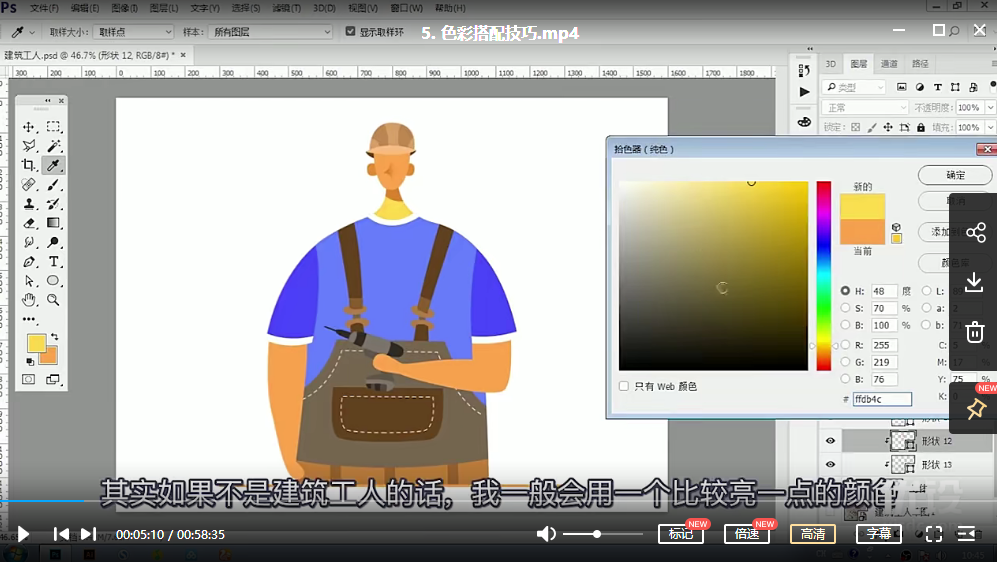Screen dimensions: 997x562
Task: Open the 取样大小 dropdown
Action: [x=134, y=32]
